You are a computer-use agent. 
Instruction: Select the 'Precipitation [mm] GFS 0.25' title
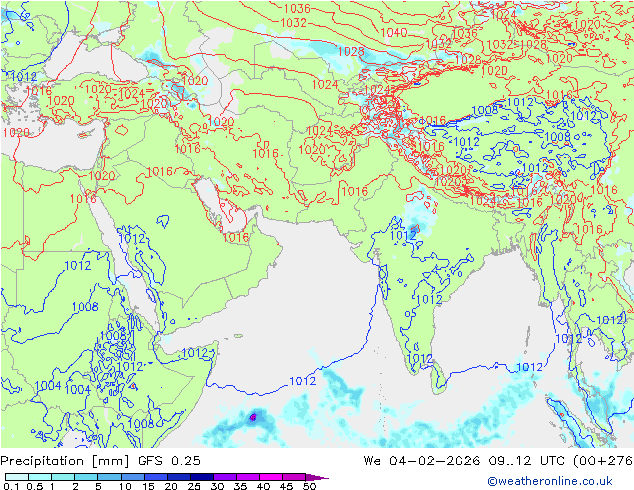point(100,461)
